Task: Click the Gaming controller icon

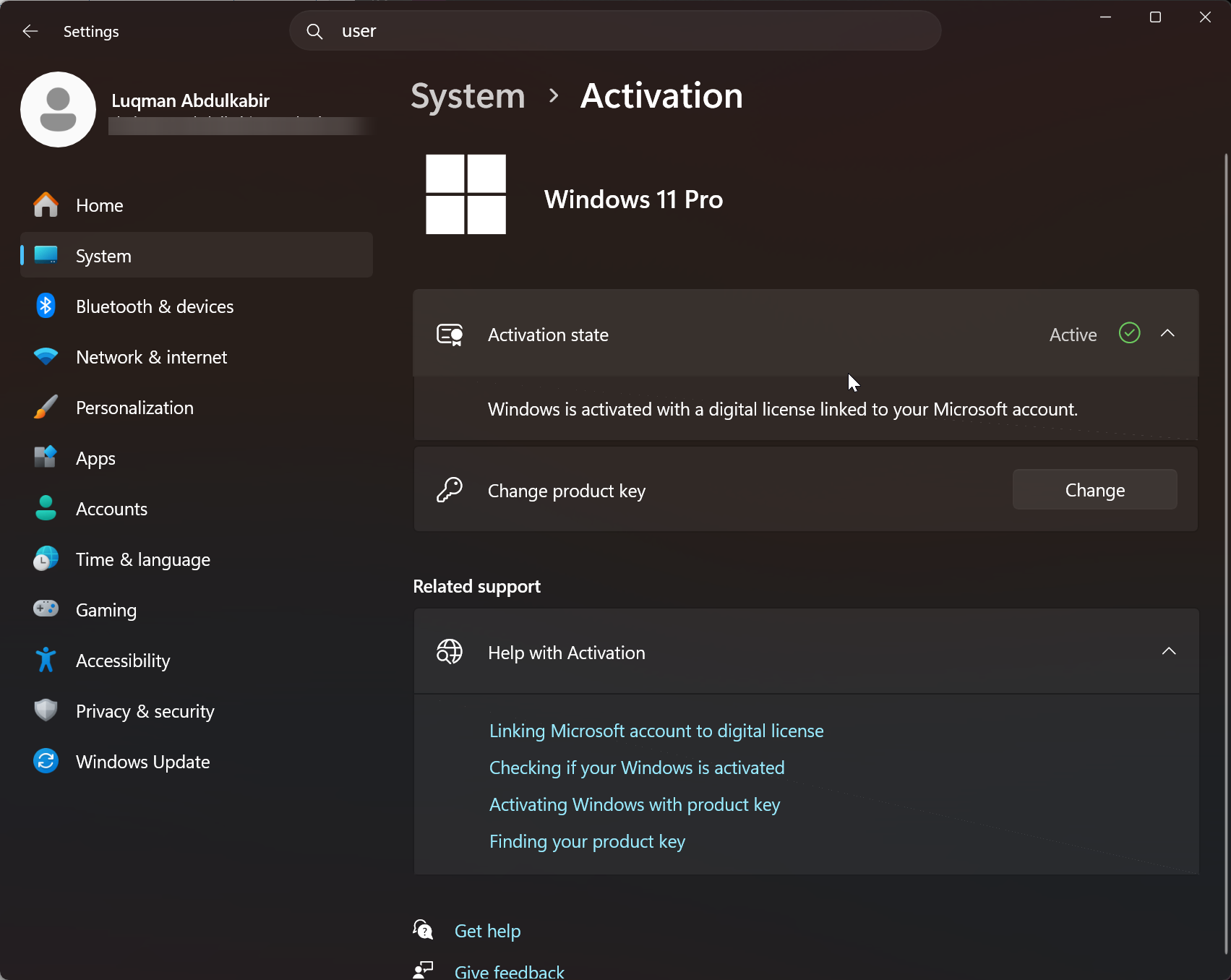Action: 46,609
